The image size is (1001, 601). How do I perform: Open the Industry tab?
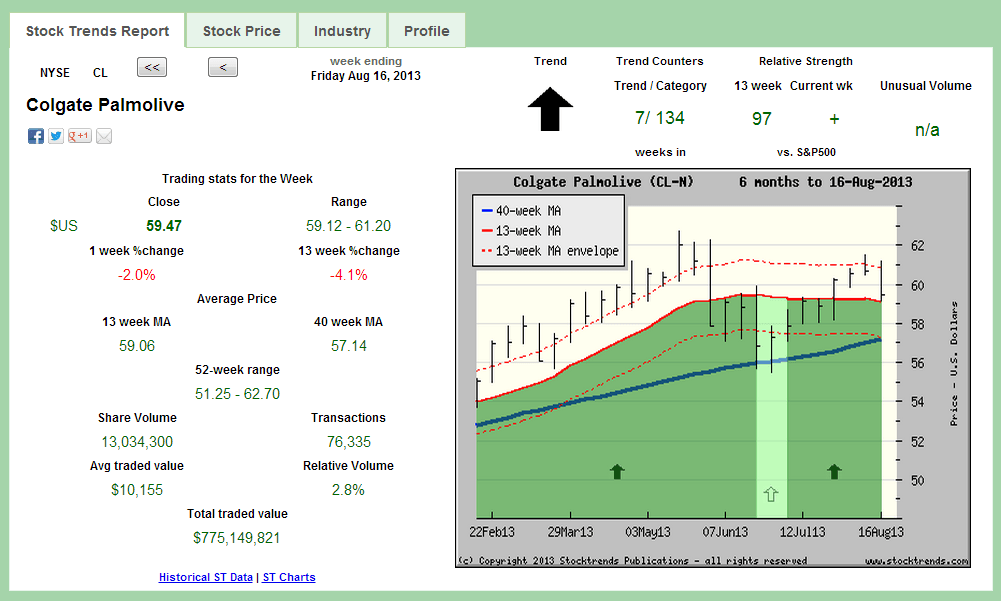click(x=342, y=31)
